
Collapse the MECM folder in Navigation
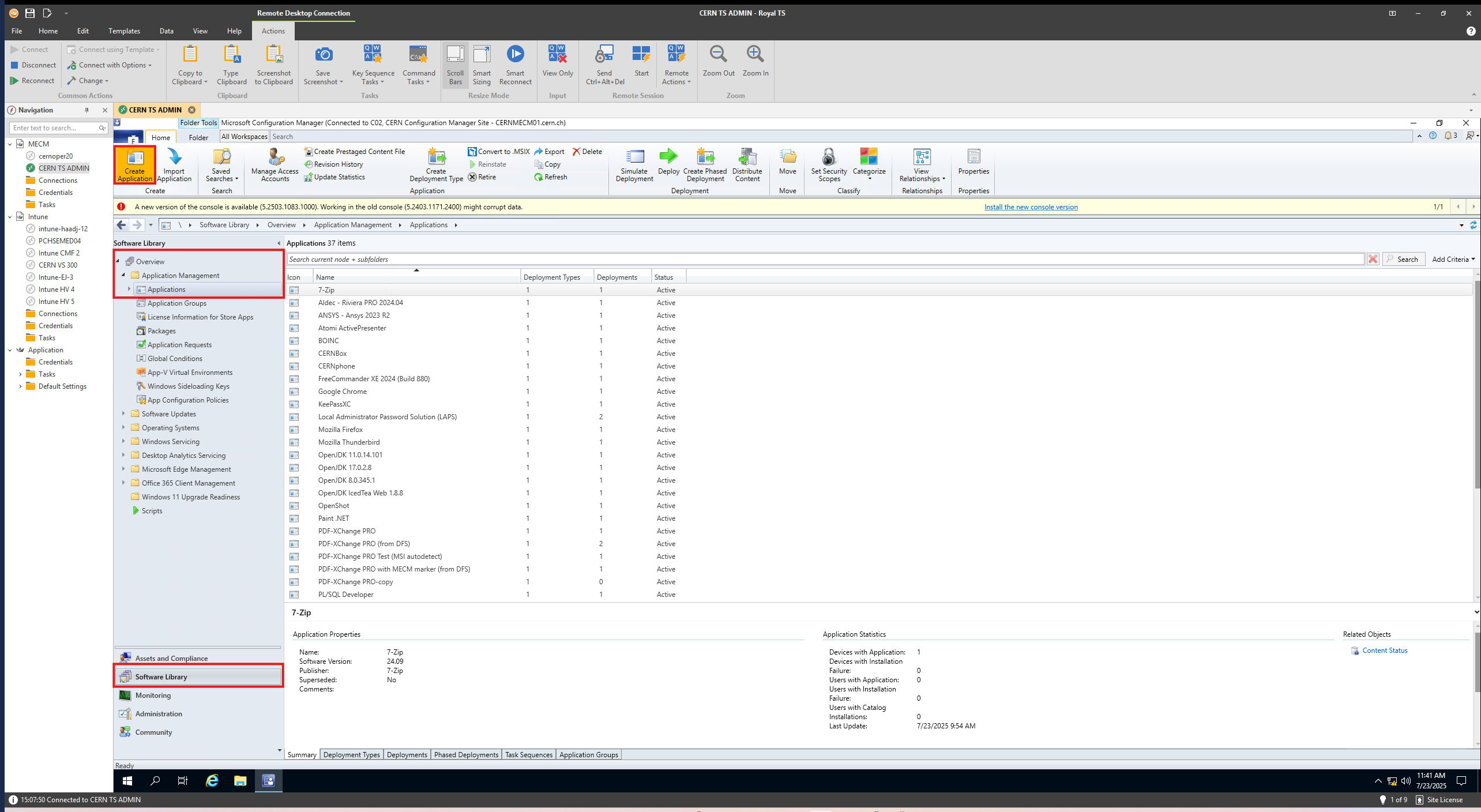(x=10, y=144)
